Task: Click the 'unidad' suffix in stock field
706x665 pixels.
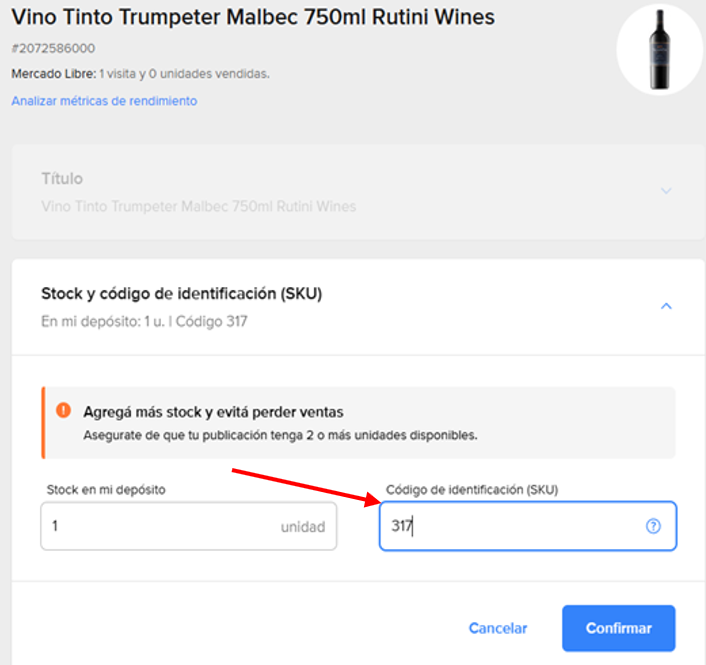Action: (x=303, y=527)
